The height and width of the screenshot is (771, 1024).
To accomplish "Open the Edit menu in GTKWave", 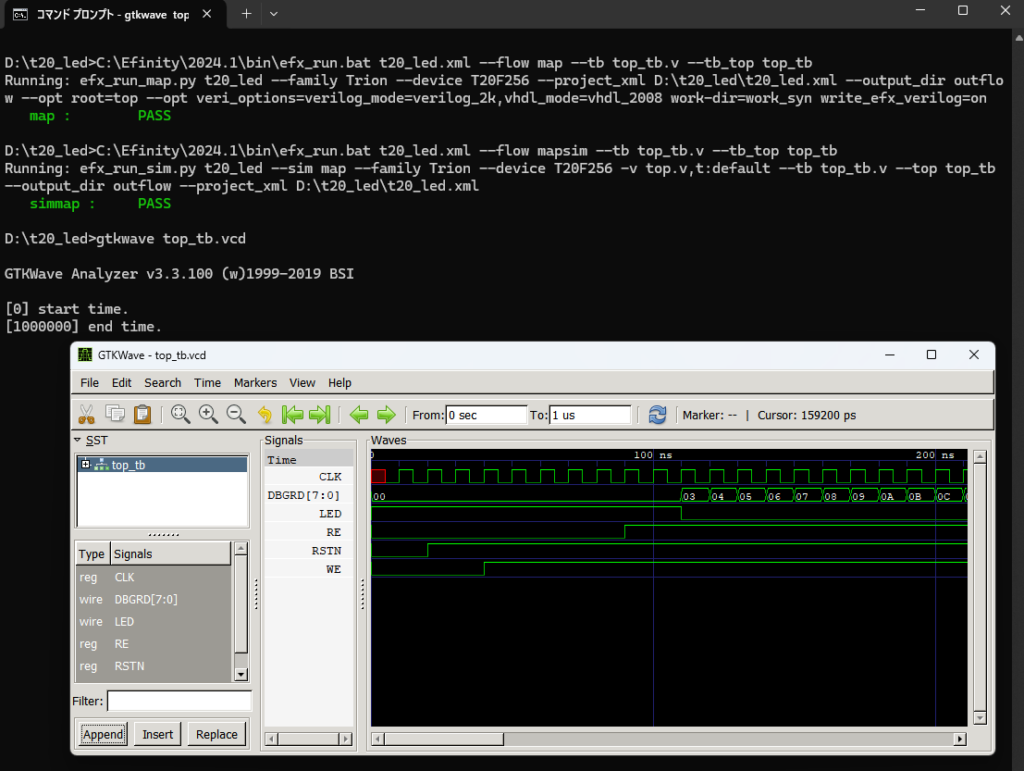I will click(121, 383).
